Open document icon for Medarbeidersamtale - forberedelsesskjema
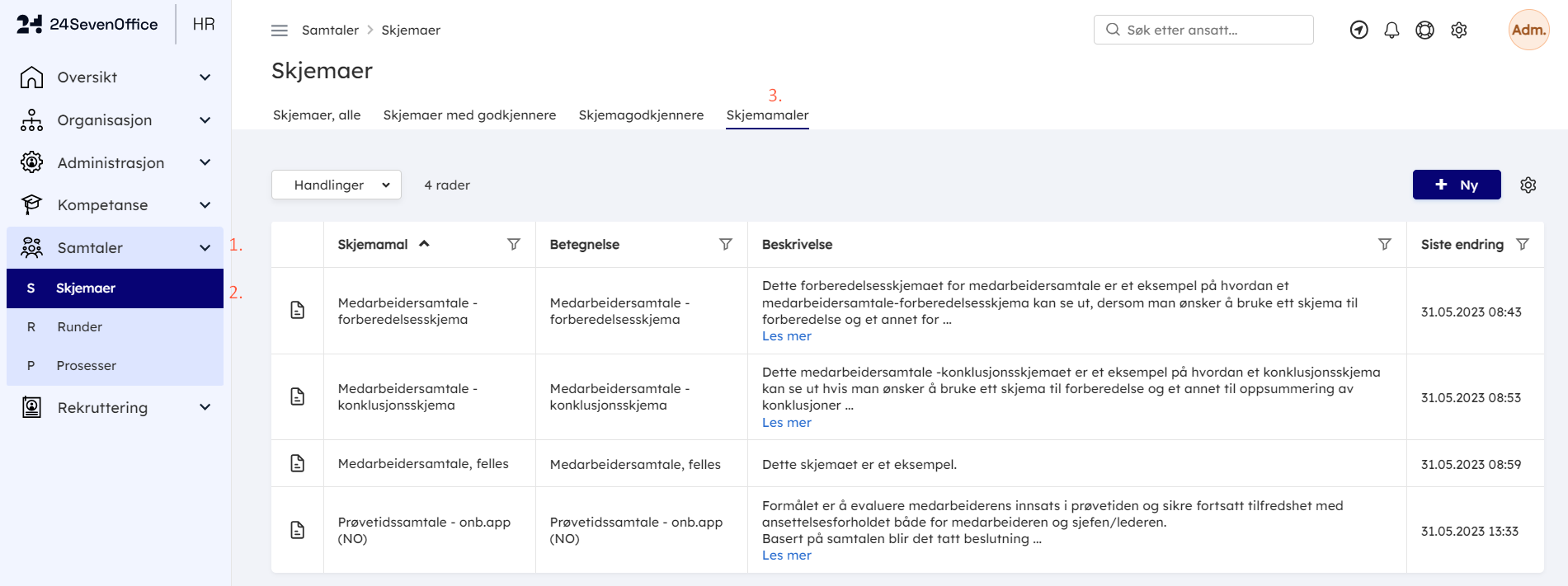The image size is (1568, 586). coord(298,311)
